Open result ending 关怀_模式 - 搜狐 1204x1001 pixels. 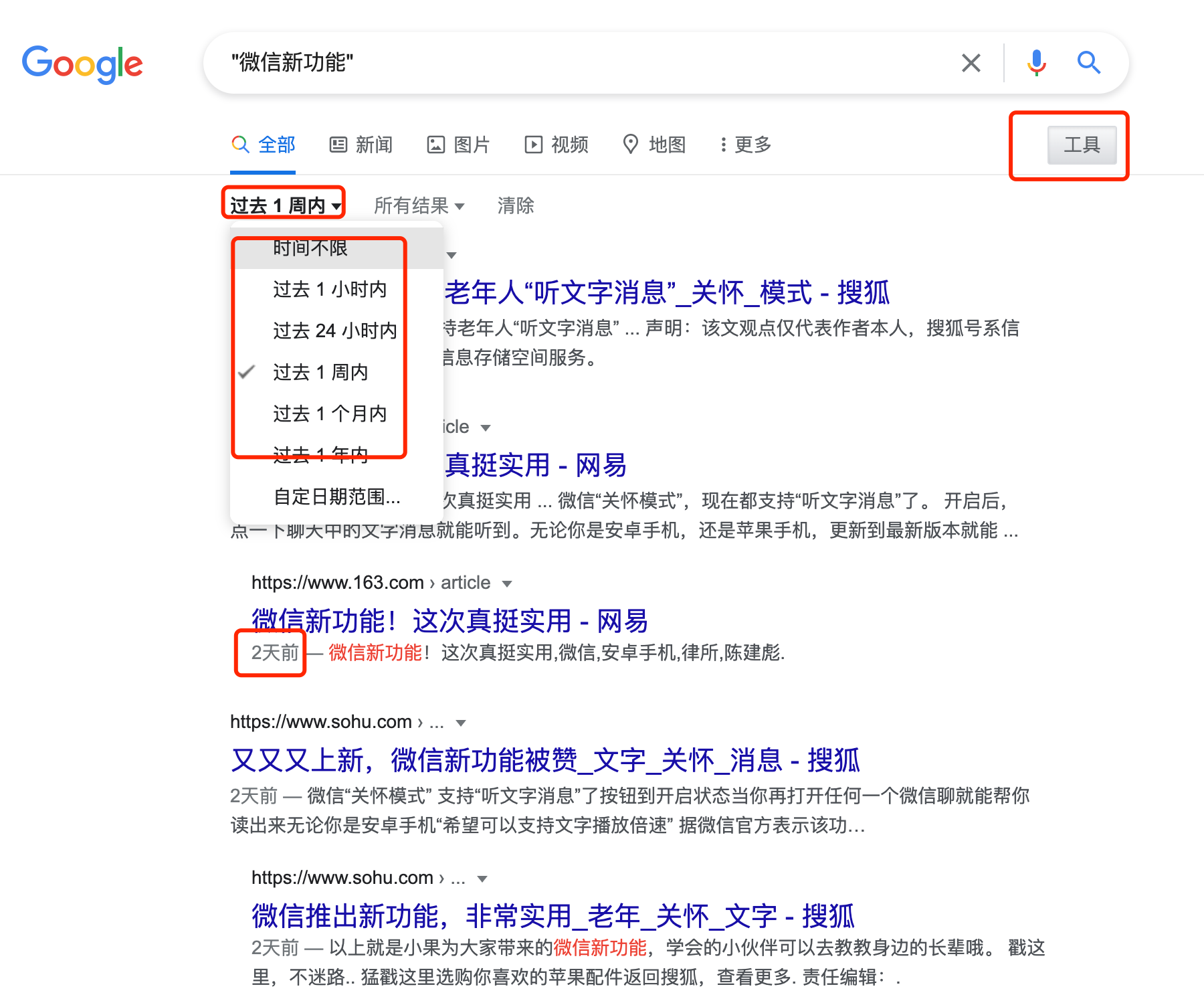[667, 292]
